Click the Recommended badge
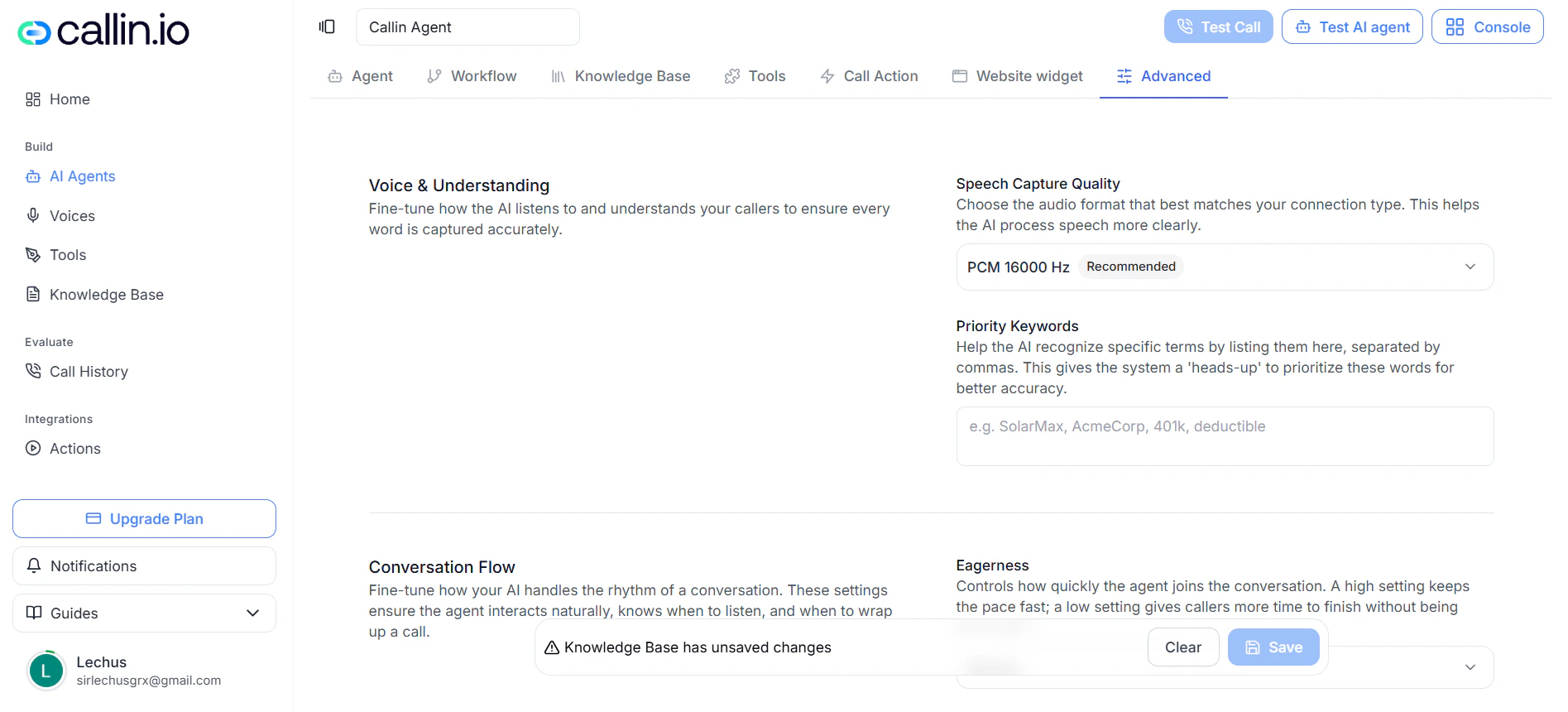The height and width of the screenshot is (712, 1568). (1130, 267)
